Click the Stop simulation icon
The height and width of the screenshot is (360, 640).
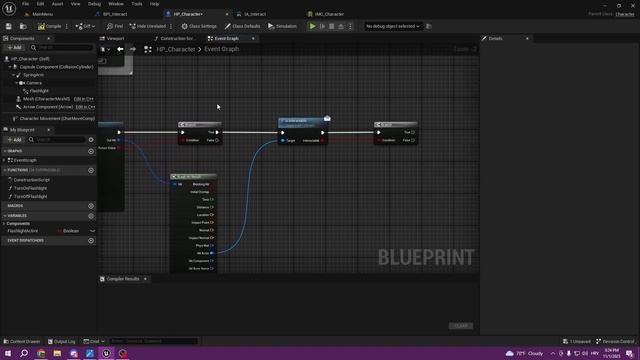point(331,26)
